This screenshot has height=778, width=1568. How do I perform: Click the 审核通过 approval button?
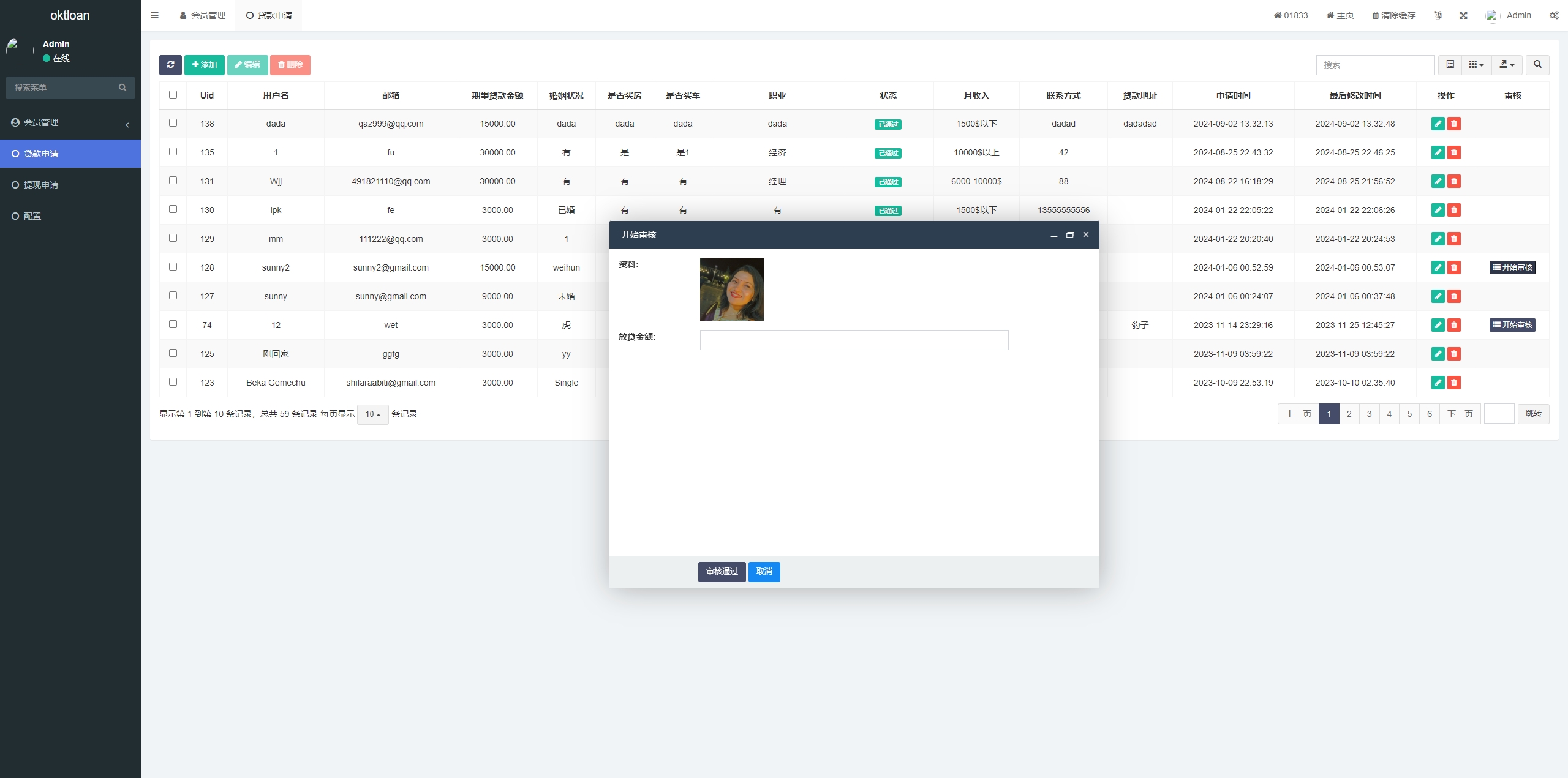tap(721, 571)
